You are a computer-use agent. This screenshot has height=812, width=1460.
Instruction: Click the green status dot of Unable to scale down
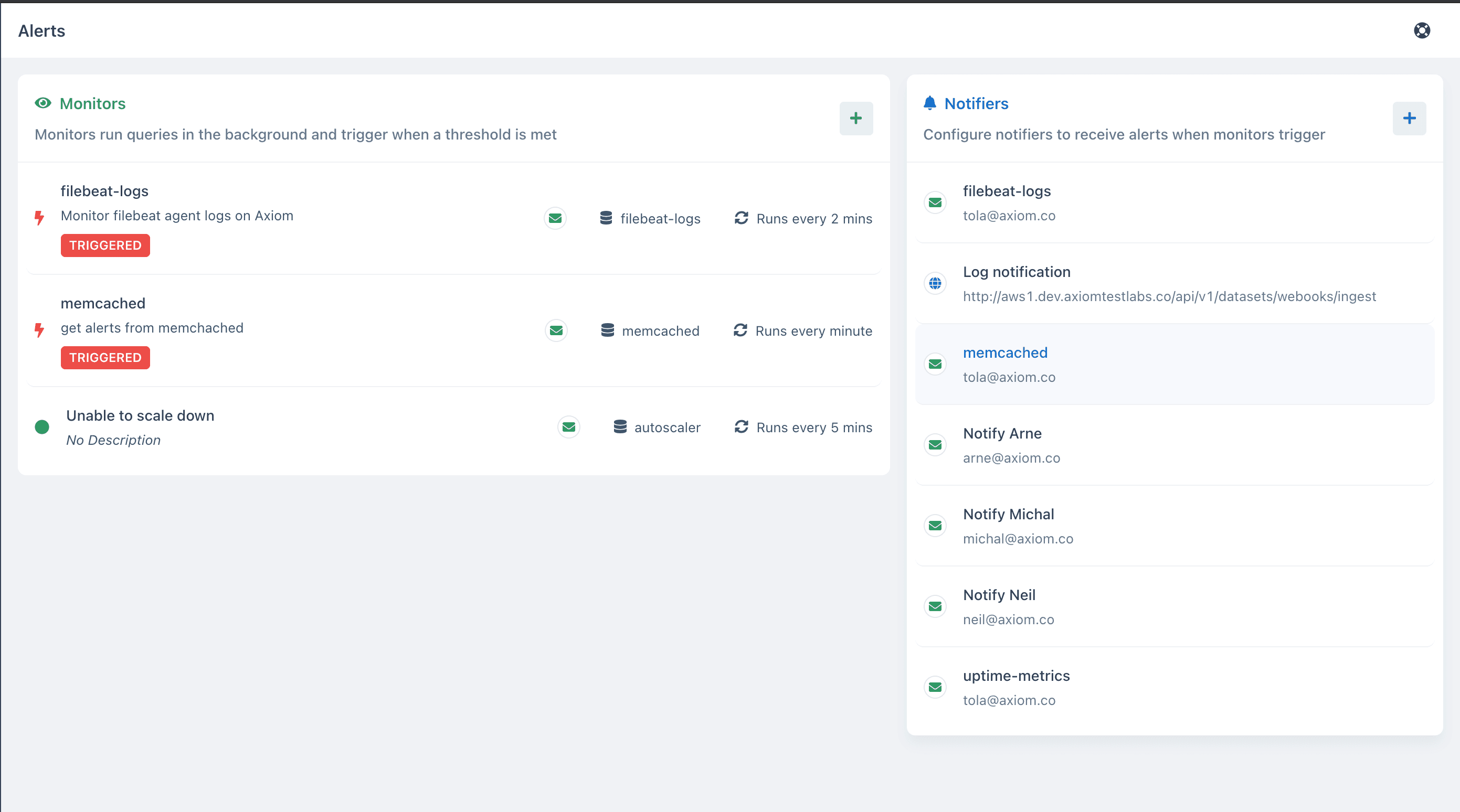pos(42,426)
